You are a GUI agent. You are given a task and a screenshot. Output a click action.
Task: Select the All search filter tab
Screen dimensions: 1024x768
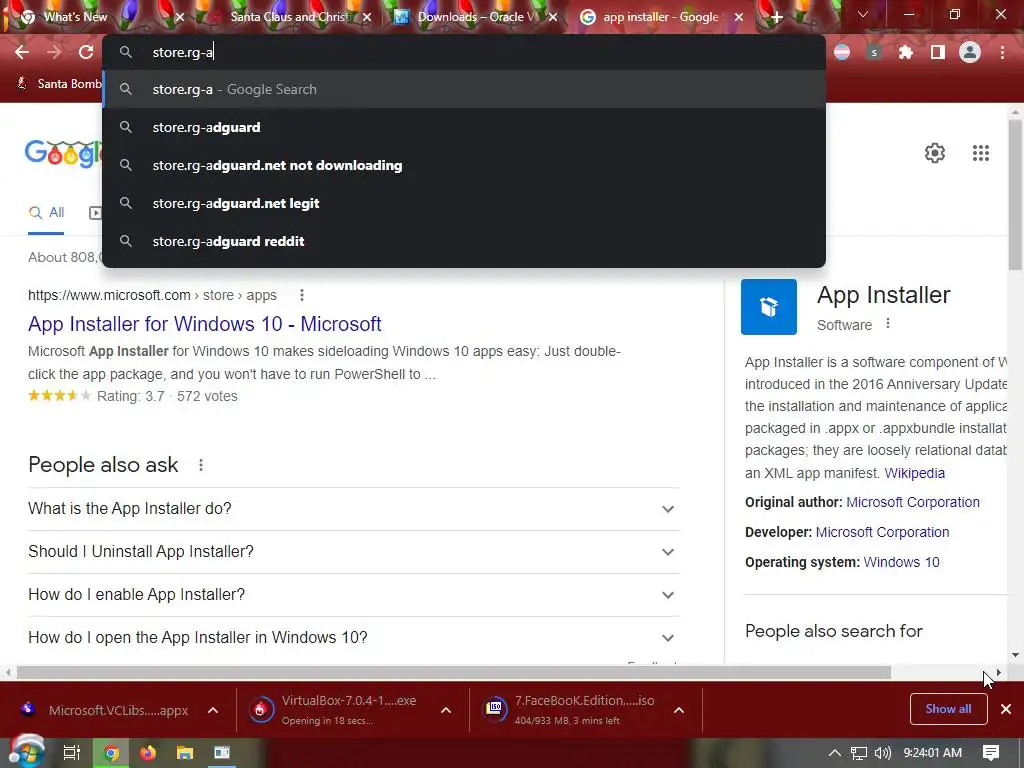(46, 212)
